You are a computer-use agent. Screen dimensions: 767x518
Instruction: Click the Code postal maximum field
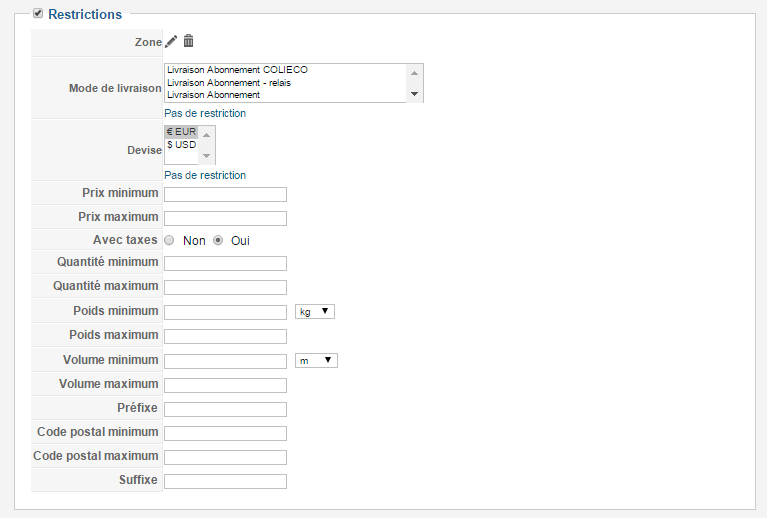(225, 457)
